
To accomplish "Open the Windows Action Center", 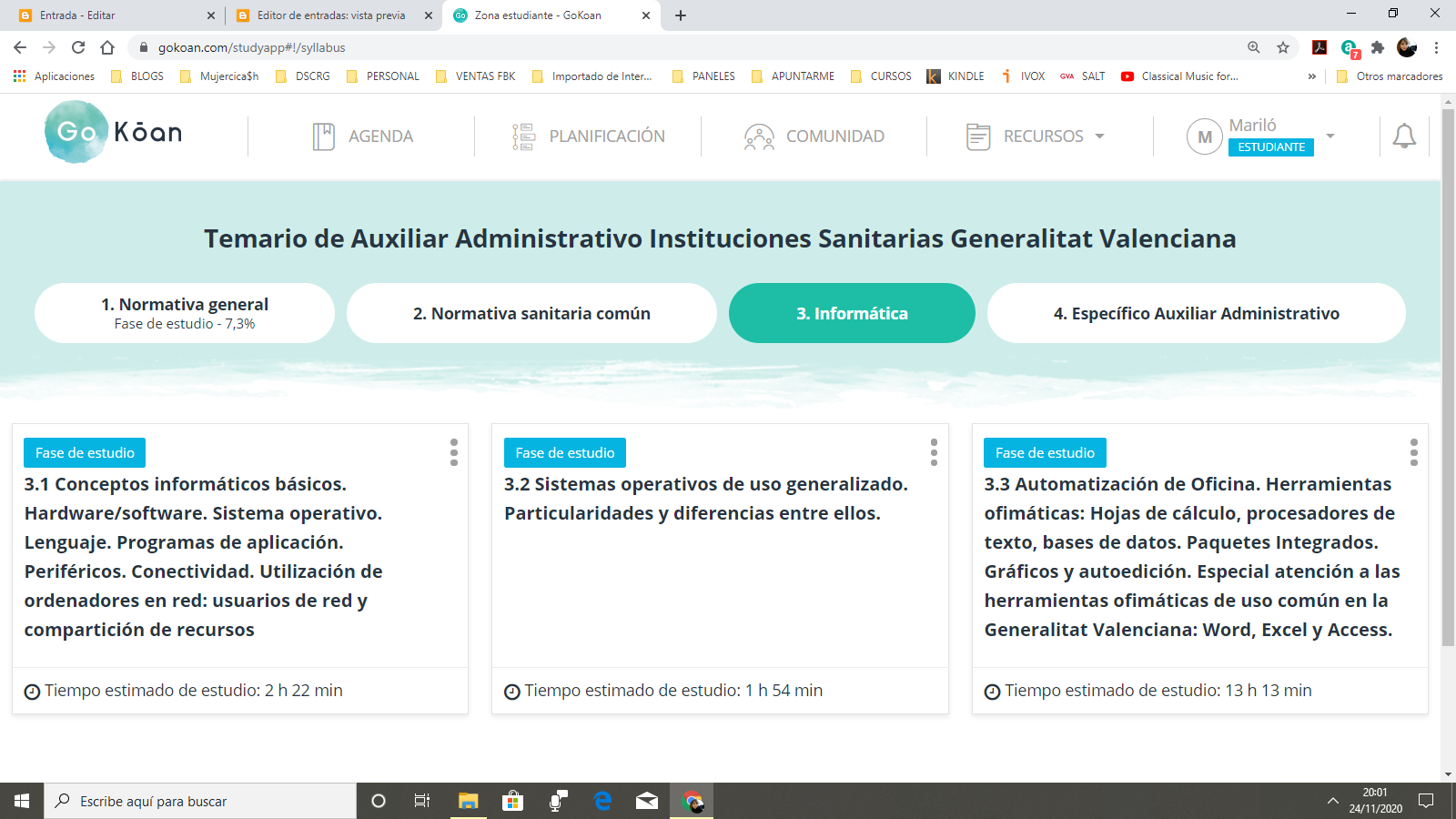I will pos(1426,801).
